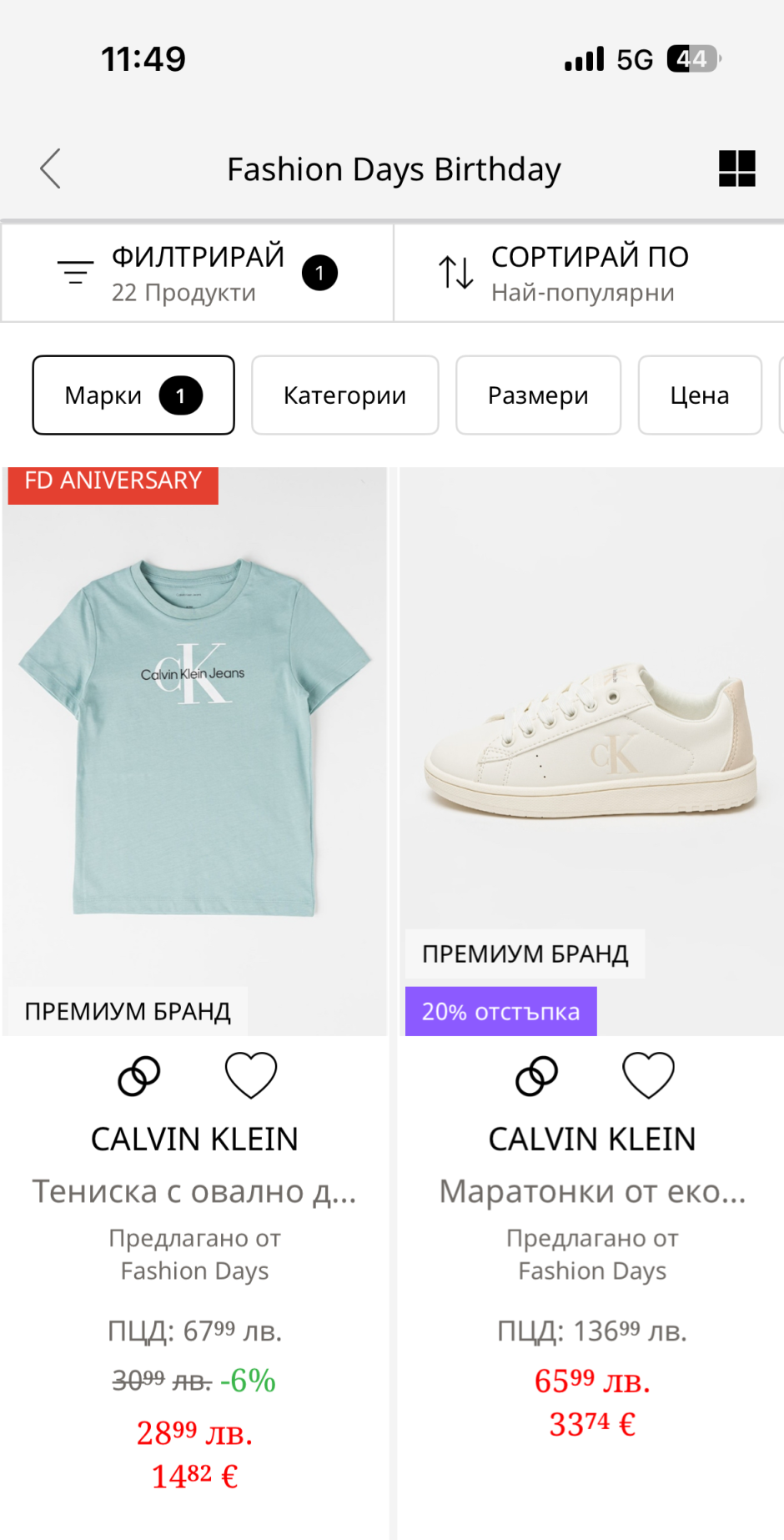Open the Размери size filter
This screenshot has width=784, height=1540.
click(538, 395)
